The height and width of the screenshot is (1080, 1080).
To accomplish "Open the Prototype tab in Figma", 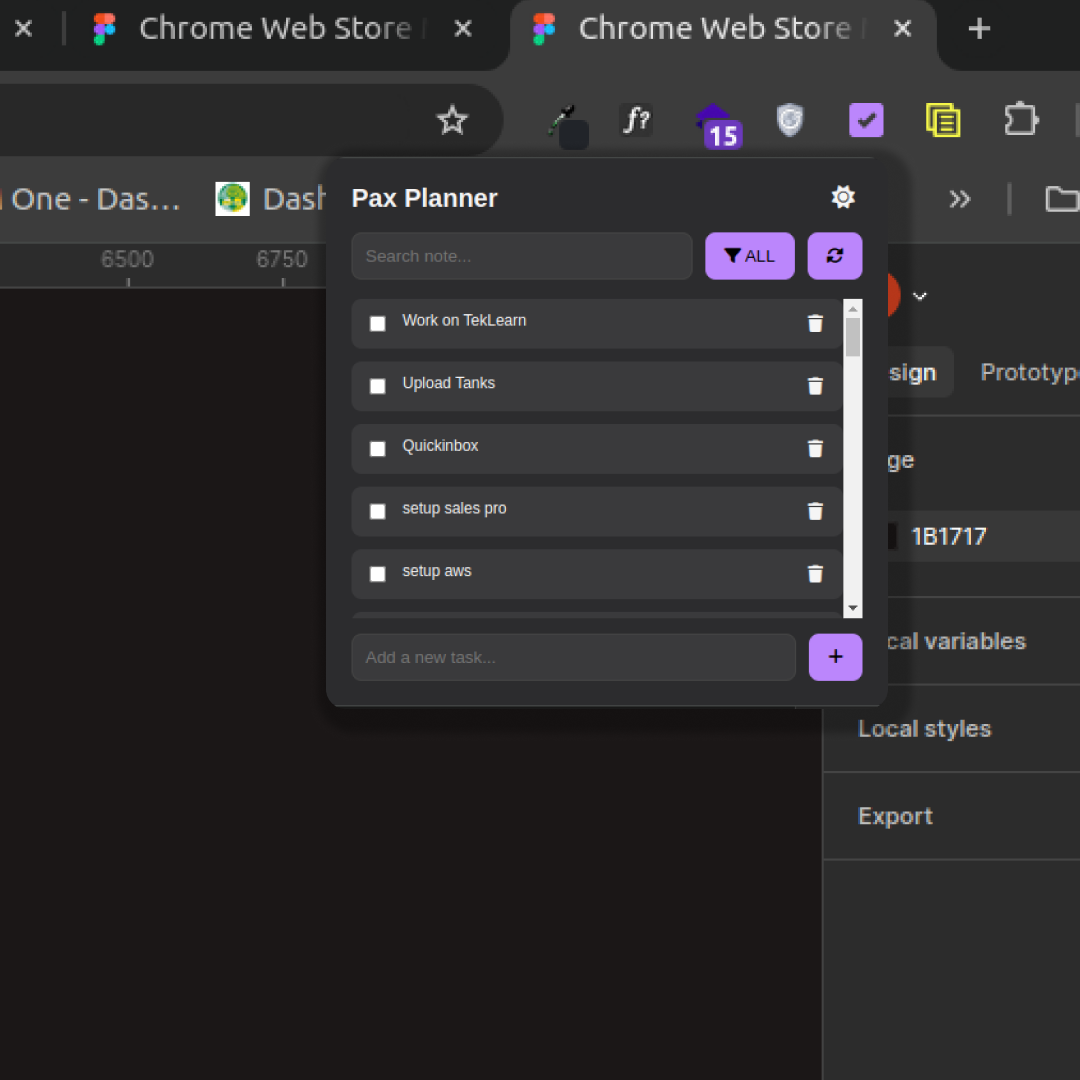I will [x=1030, y=372].
